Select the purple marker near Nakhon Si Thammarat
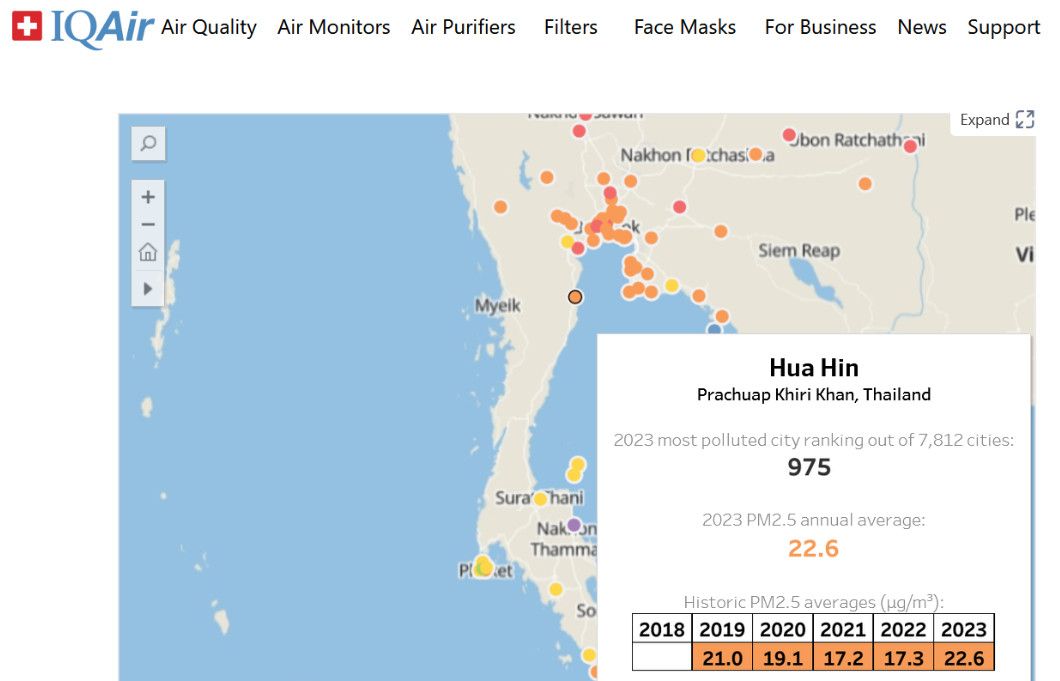This screenshot has width=1060, height=681. [574, 525]
